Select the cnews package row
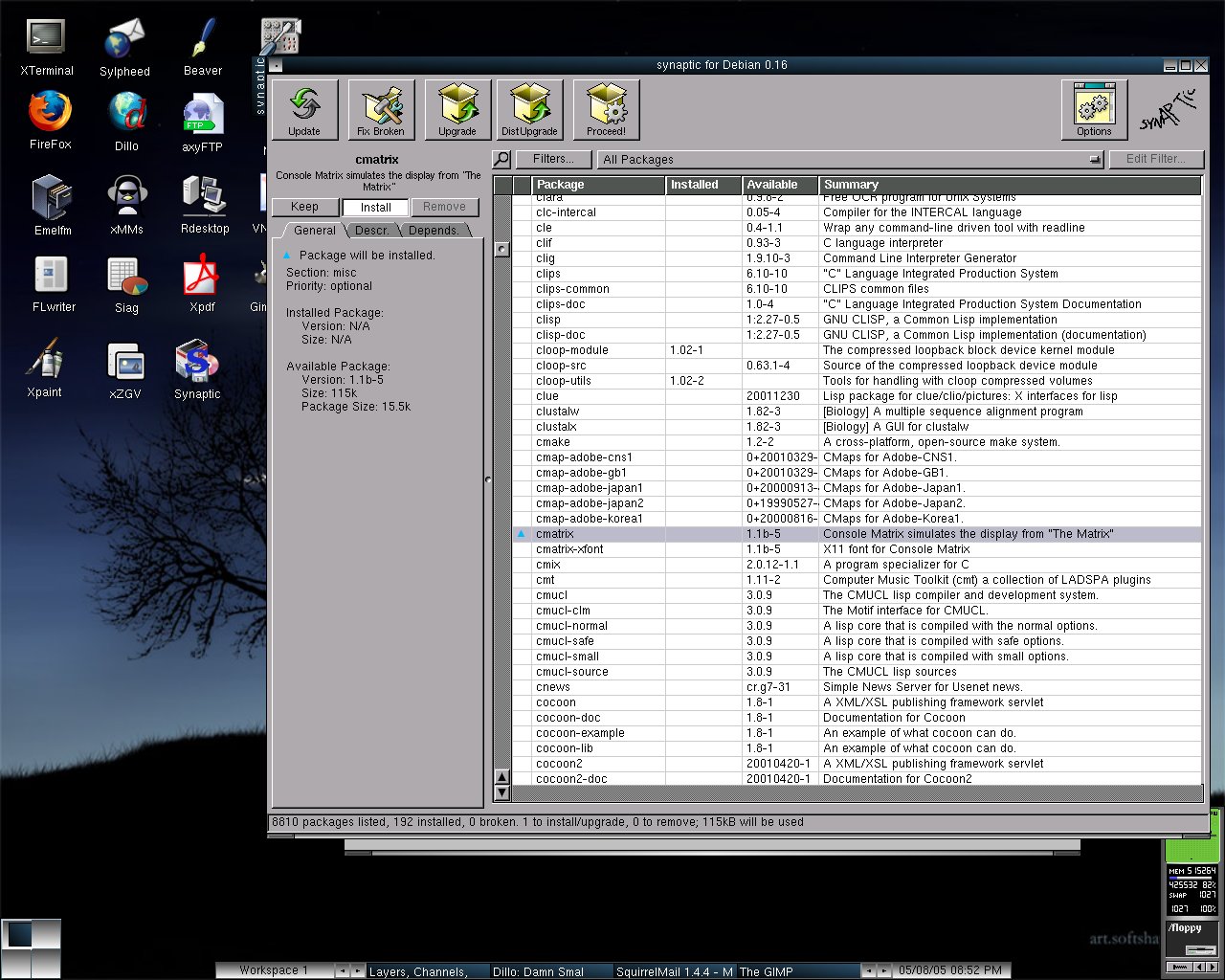 tap(857, 687)
